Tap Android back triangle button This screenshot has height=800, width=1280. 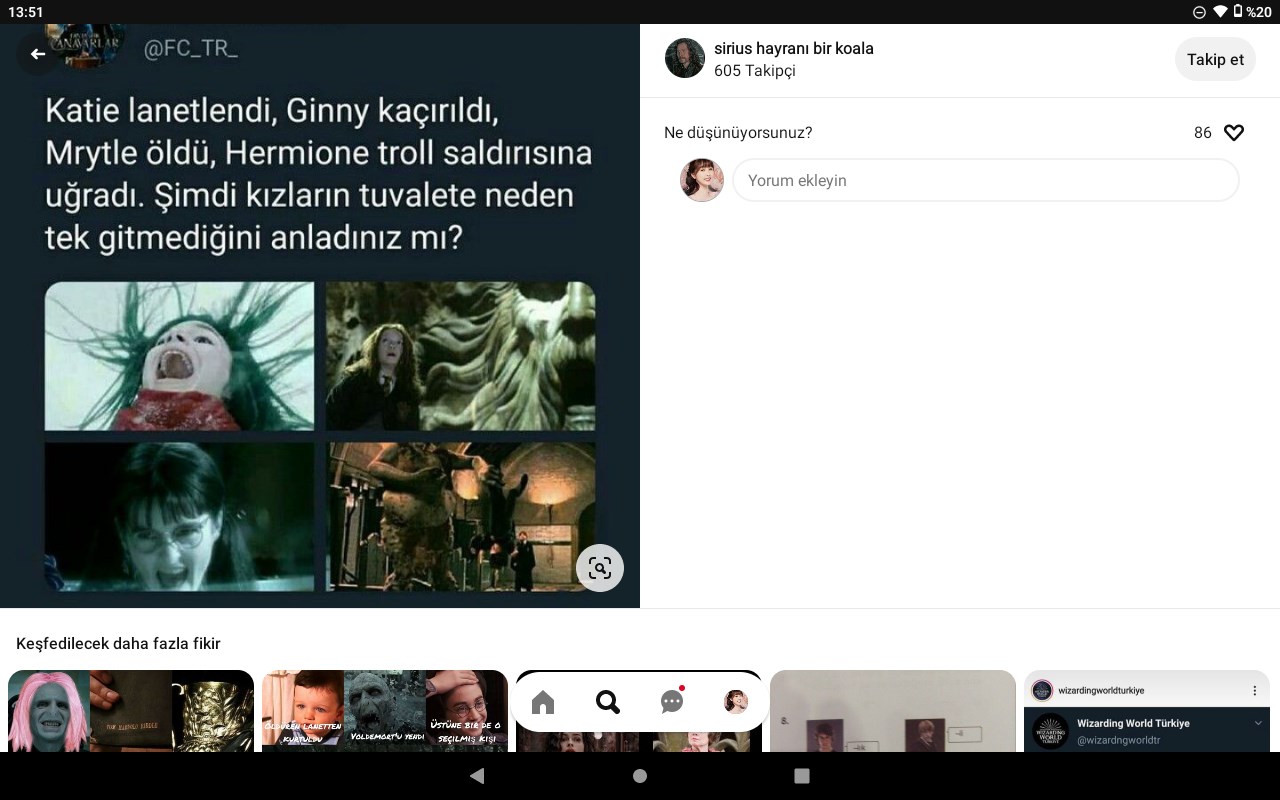coord(477,776)
